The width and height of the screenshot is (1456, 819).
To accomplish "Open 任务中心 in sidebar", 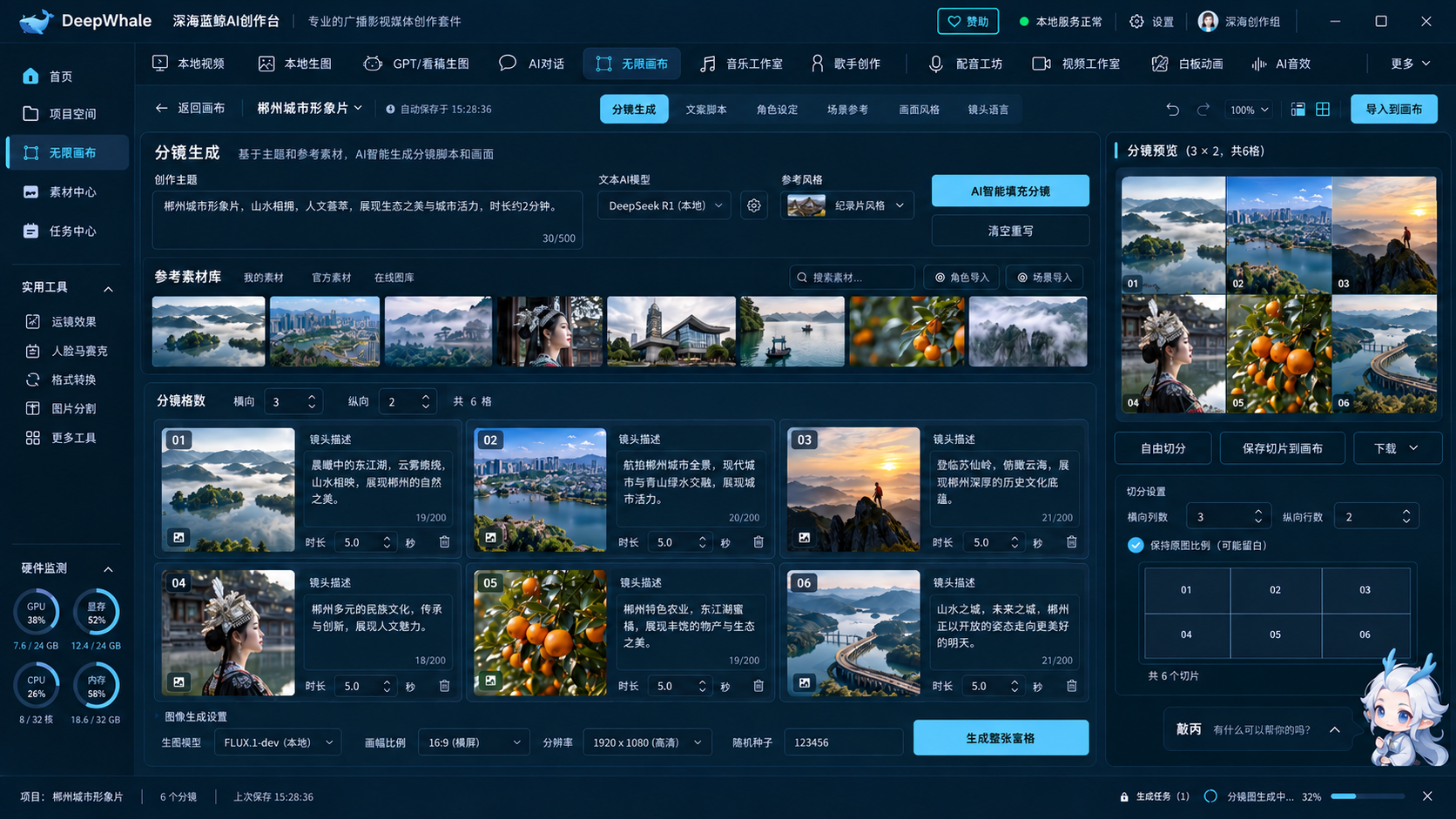I will tap(67, 231).
